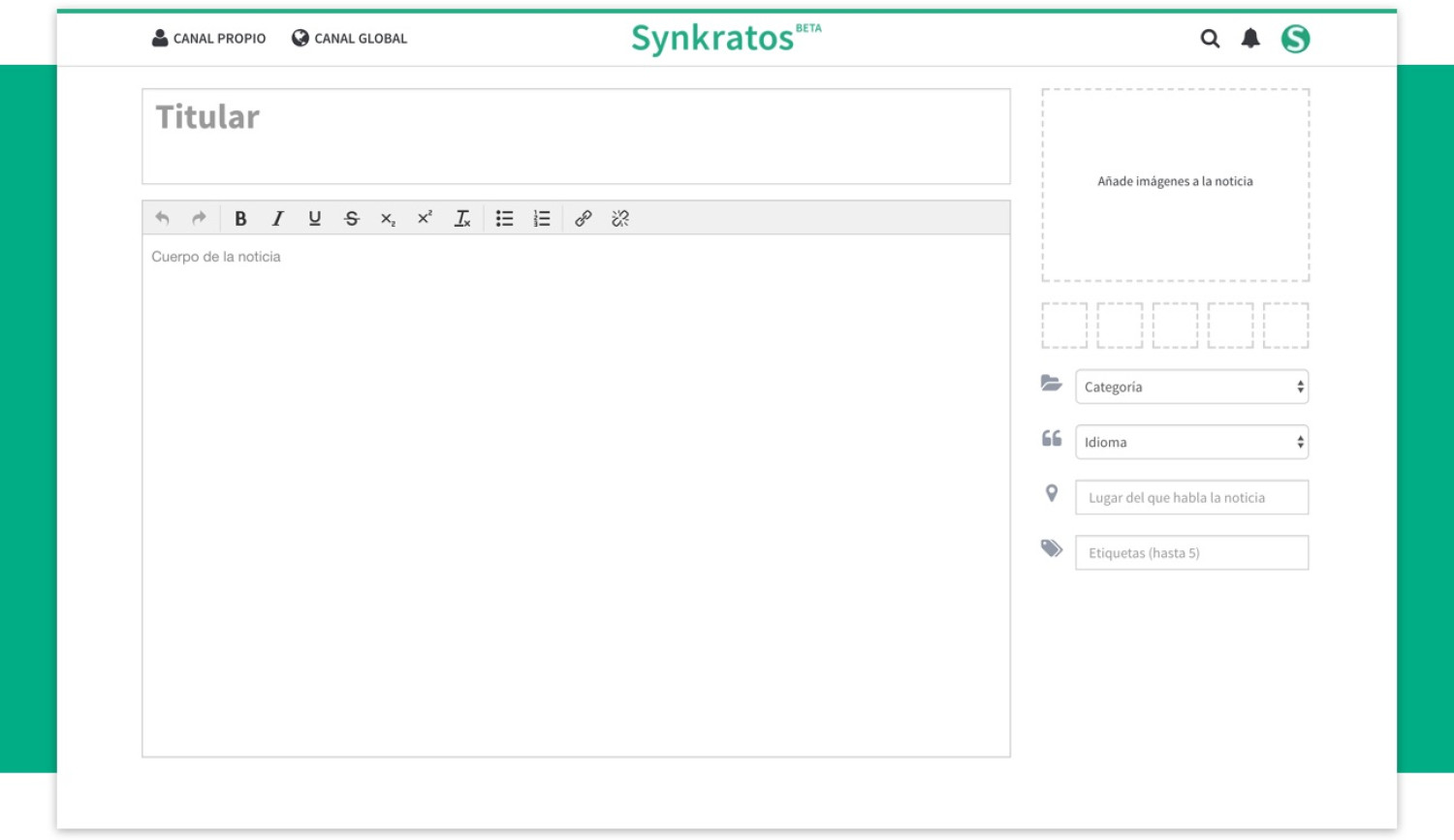Open the Categoría dropdown
Image resolution: width=1454 pixels, height=840 pixels.
point(1191,387)
